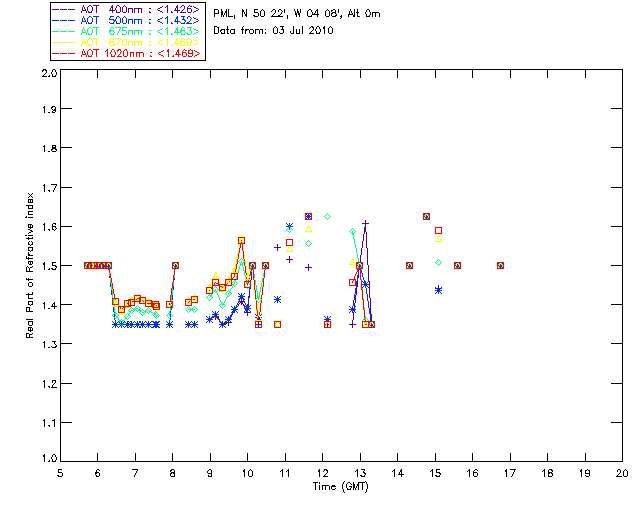Click x-axis hour label '13'

360,473
